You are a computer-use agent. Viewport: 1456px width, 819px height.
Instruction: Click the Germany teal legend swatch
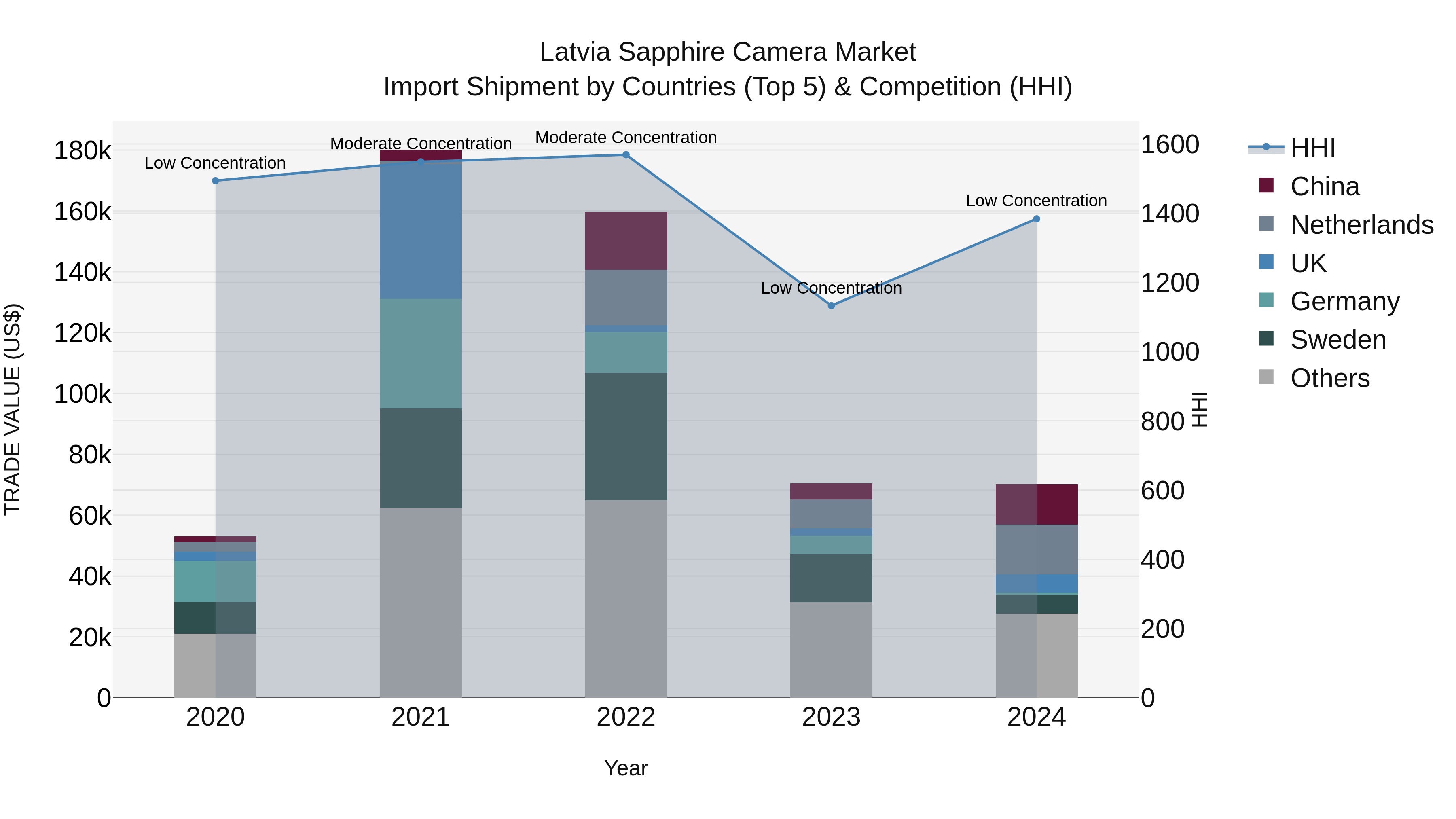pos(1266,300)
